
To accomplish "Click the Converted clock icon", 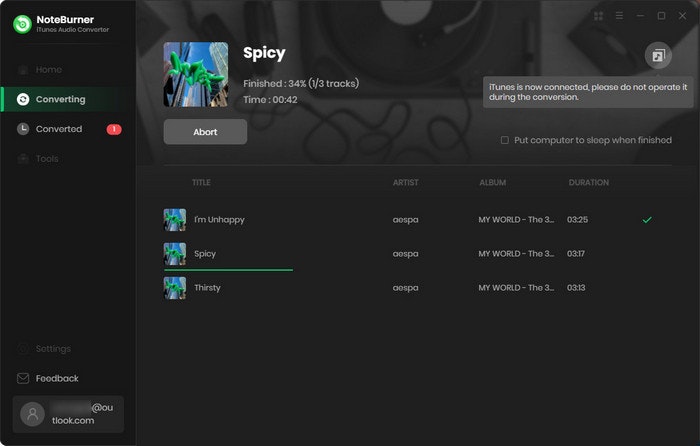I will pos(23,129).
